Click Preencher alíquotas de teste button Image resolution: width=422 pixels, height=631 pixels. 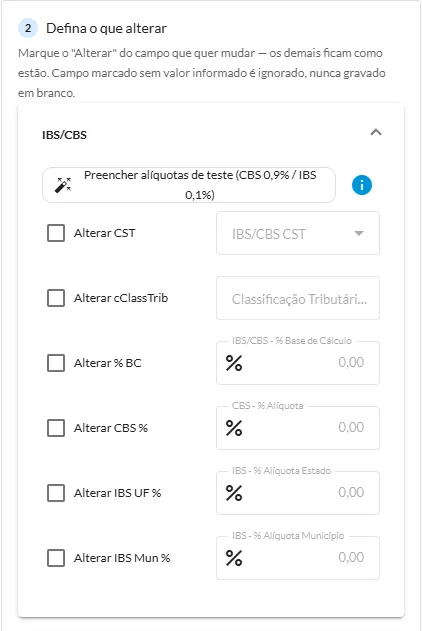189,185
